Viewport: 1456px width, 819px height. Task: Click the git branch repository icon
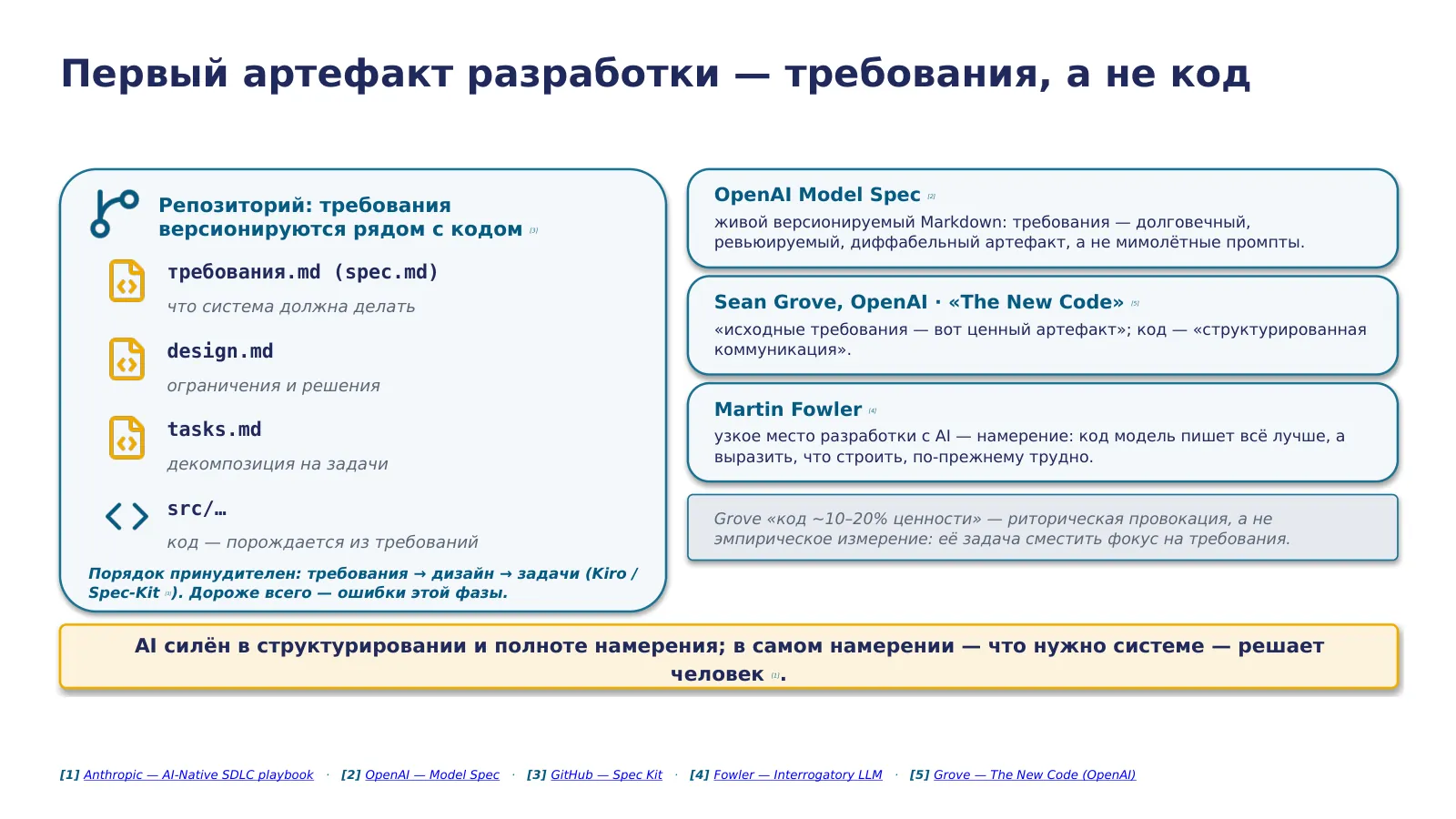coord(115,214)
